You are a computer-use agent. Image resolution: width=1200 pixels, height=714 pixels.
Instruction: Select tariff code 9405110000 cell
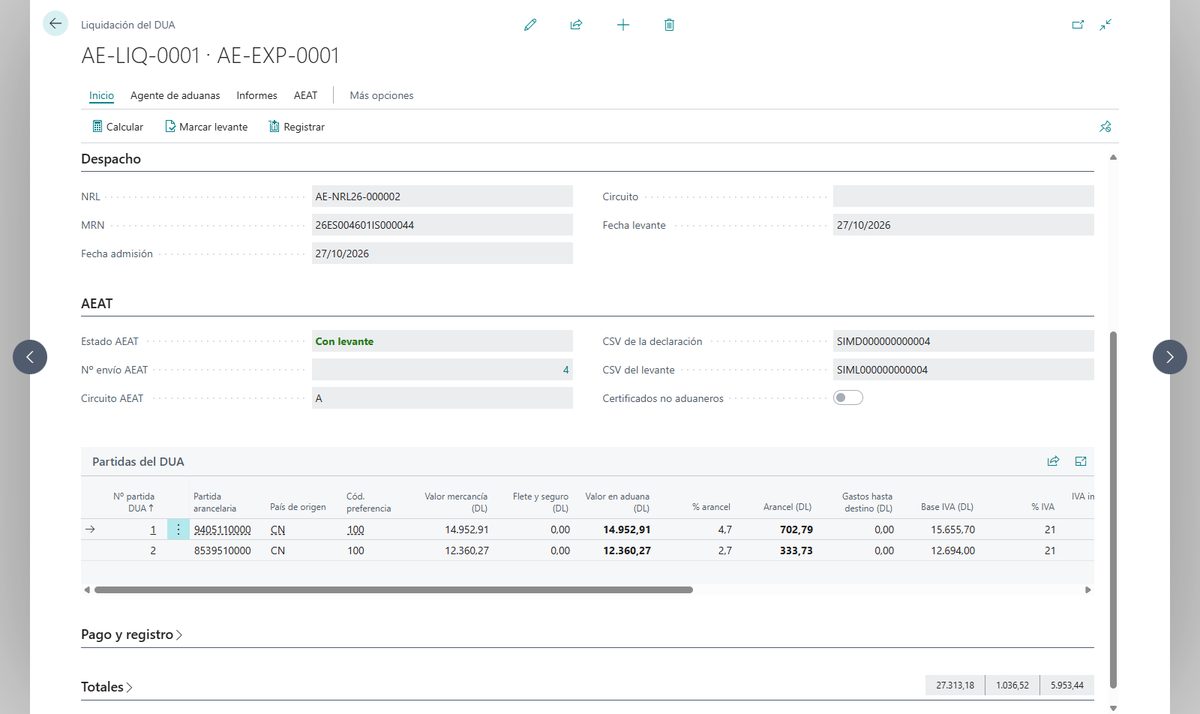222,530
